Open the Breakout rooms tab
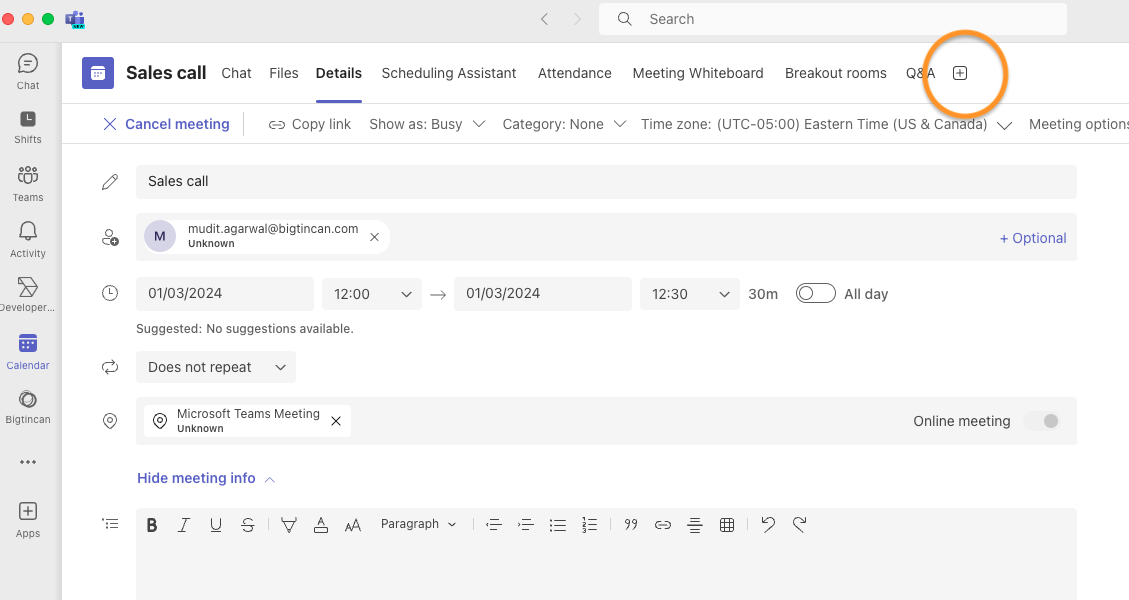This screenshot has height=600, width=1129. click(x=835, y=73)
